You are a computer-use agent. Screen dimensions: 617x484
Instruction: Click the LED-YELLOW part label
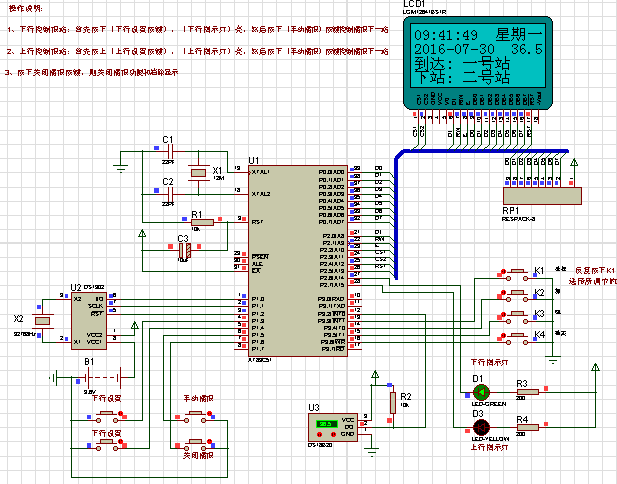(490, 439)
